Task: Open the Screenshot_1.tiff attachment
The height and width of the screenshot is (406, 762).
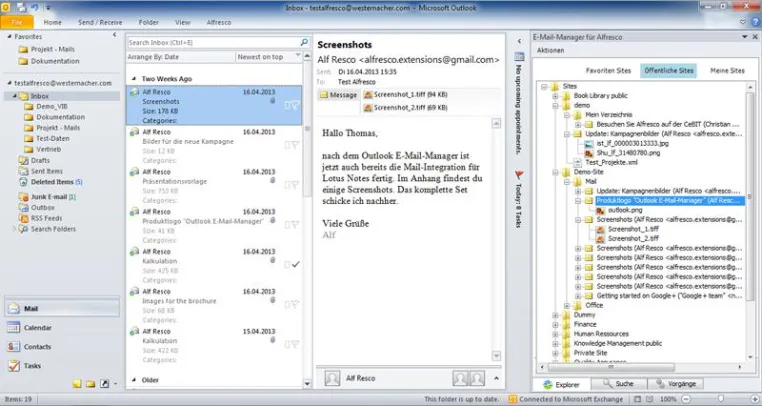Action: pos(405,95)
